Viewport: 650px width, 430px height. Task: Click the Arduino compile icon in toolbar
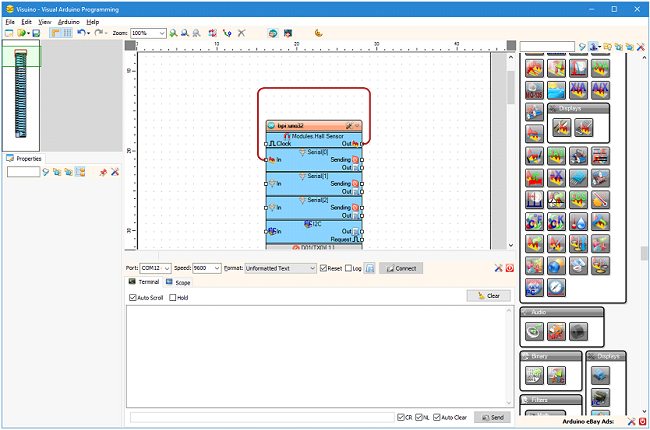[273, 33]
